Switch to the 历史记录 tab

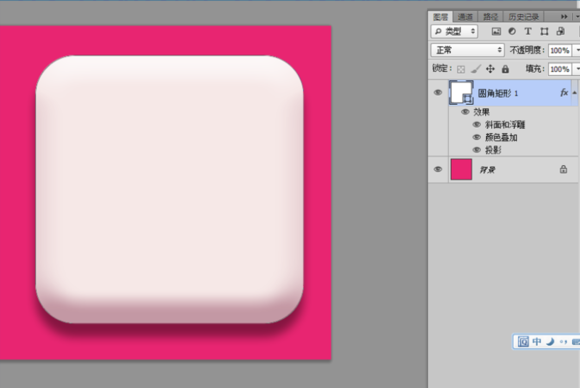tap(523, 17)
